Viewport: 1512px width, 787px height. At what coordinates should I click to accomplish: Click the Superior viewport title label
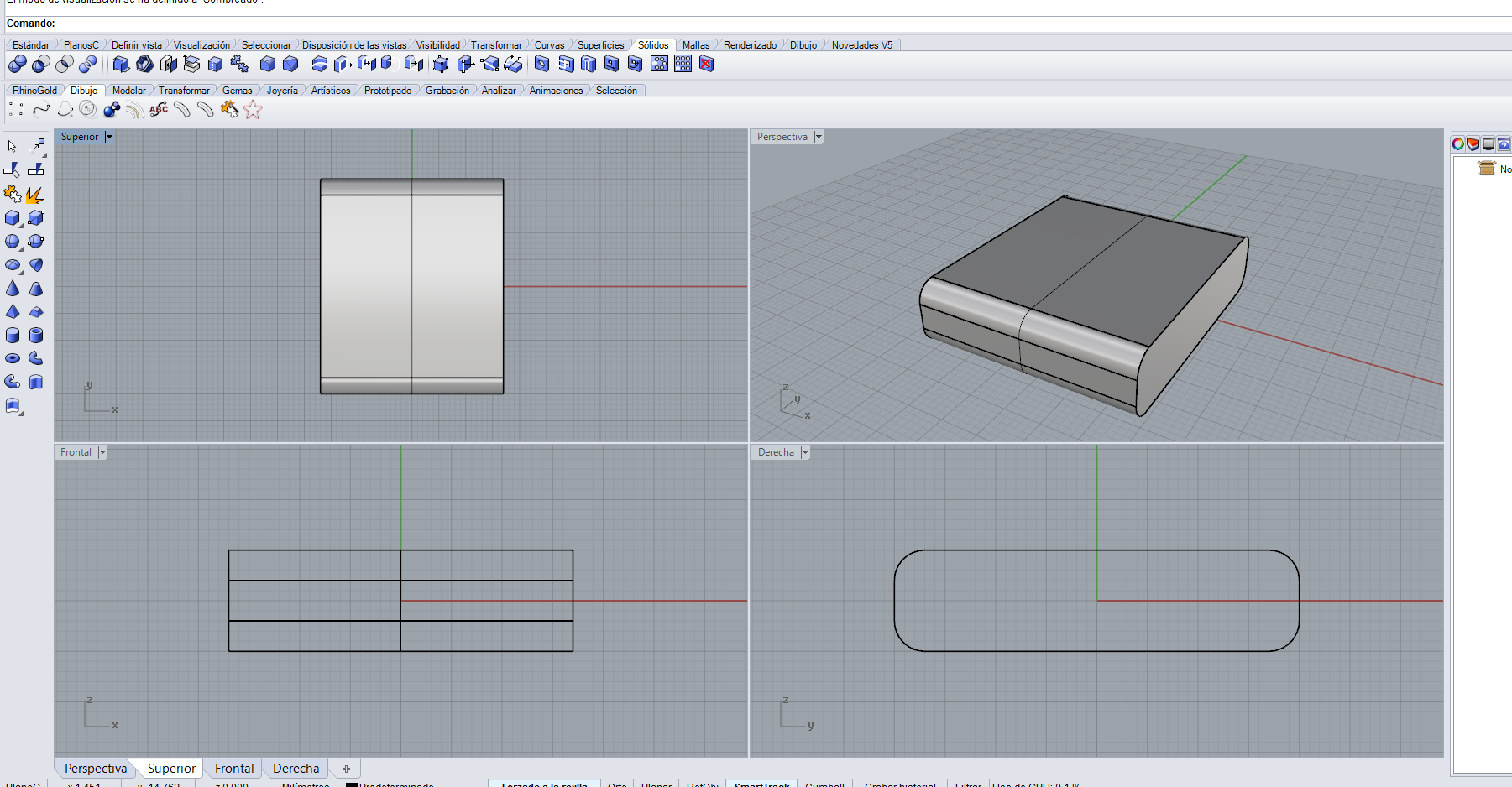(x=80, y=137)
